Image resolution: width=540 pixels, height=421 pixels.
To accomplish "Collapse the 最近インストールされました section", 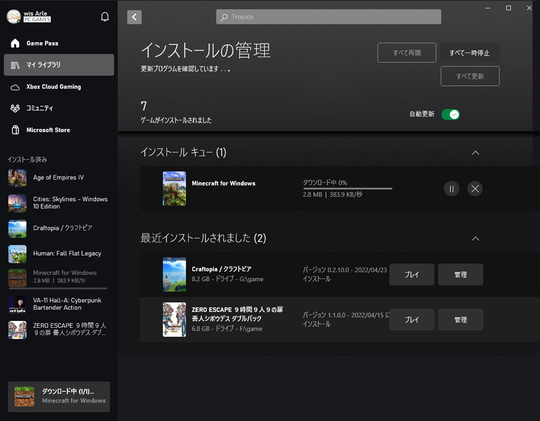I will [x=475, y=239].
